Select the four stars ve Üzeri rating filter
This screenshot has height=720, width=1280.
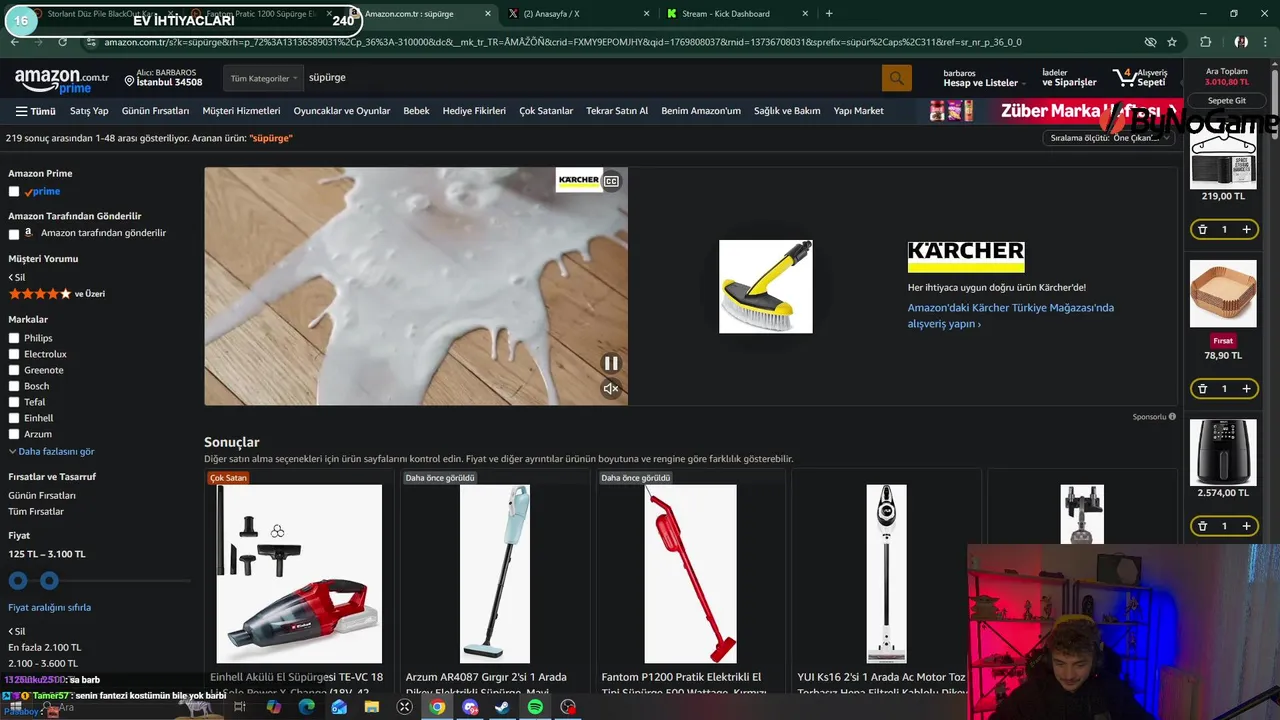point(57,294)
